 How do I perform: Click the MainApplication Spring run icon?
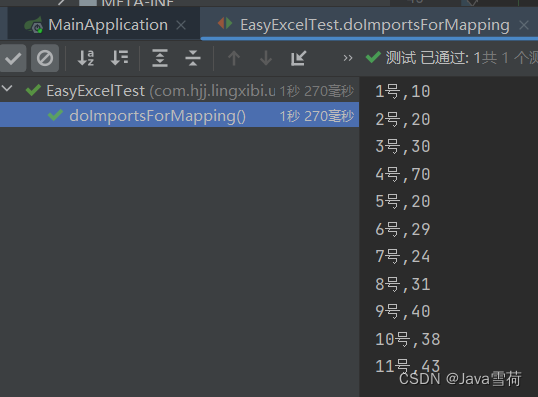(x=33, y=25)
